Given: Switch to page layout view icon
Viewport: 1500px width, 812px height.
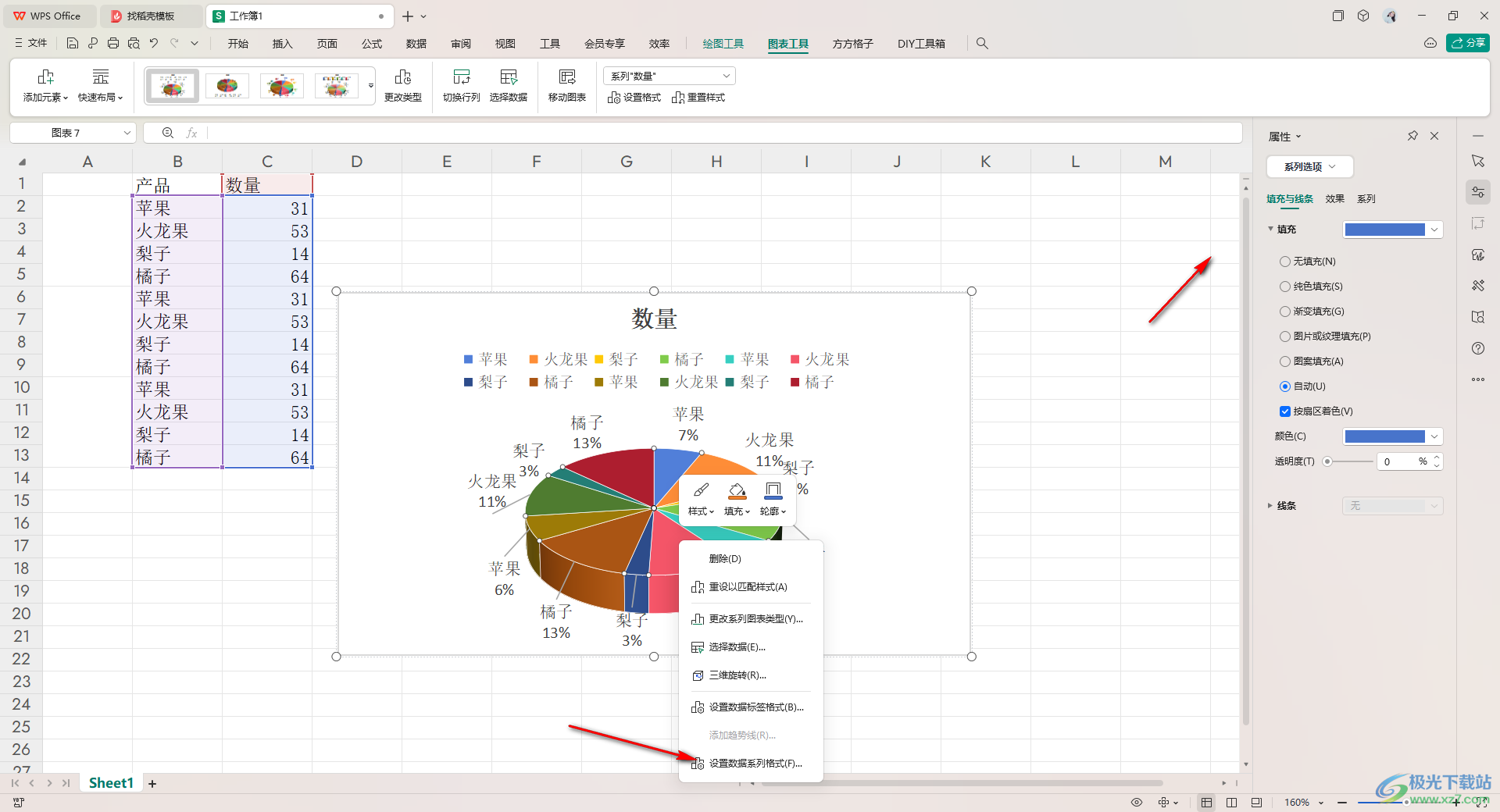Looking at the screenshot, I should pyautogui.click(x=1231, y=803).
